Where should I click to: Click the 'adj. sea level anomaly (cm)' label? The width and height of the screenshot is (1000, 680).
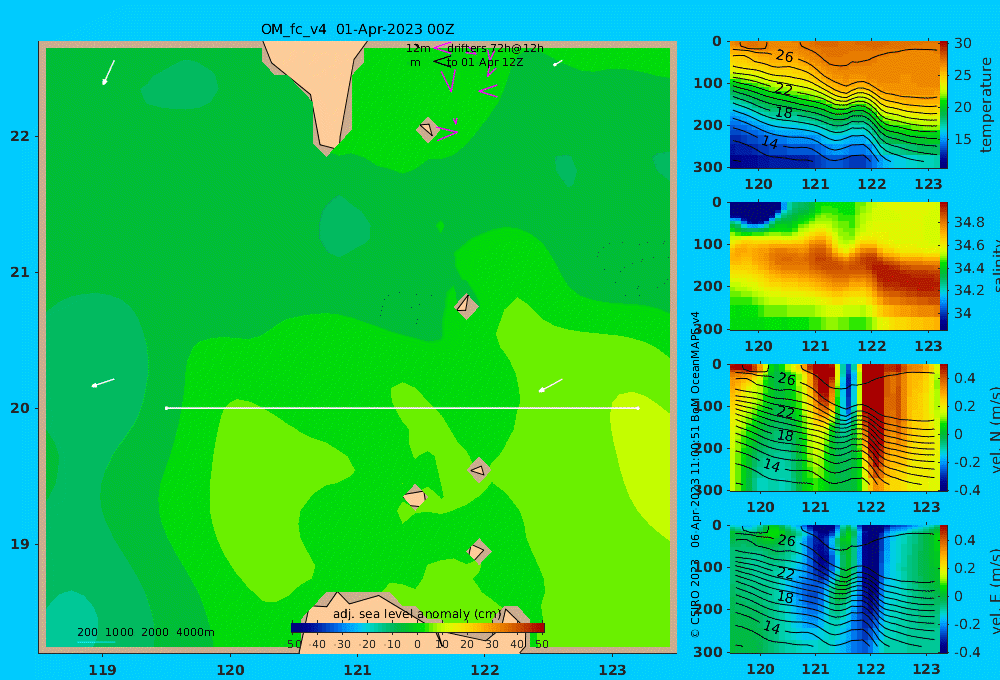(417, 614)
